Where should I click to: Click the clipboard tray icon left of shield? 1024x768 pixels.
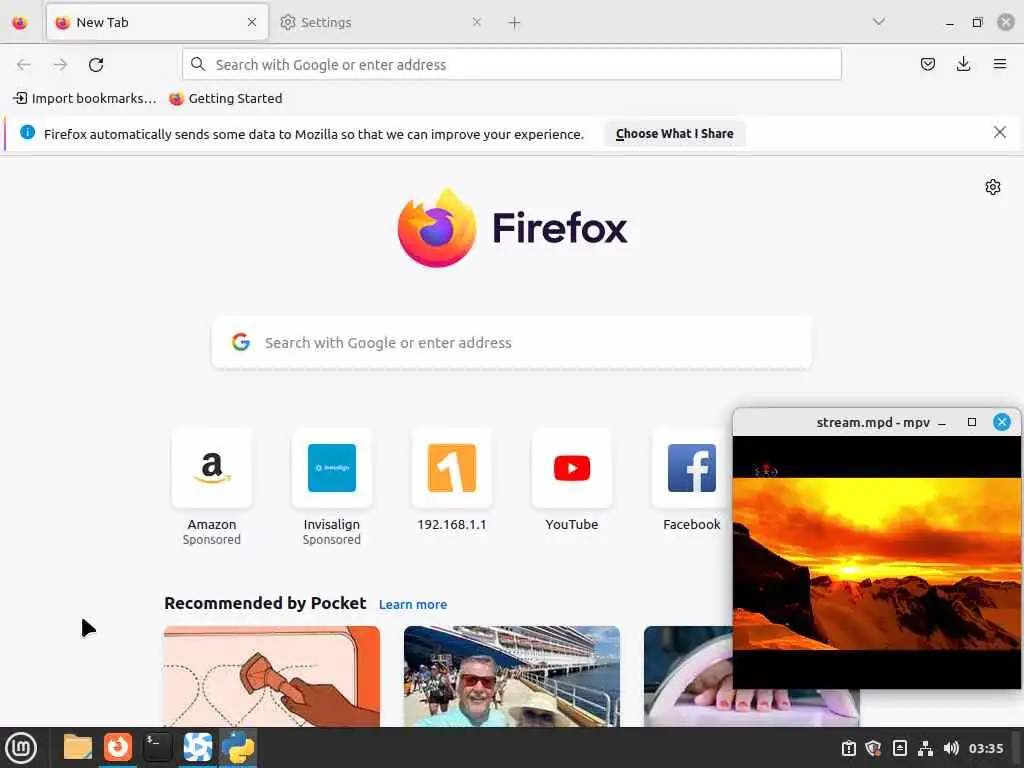tap(848, 748)
